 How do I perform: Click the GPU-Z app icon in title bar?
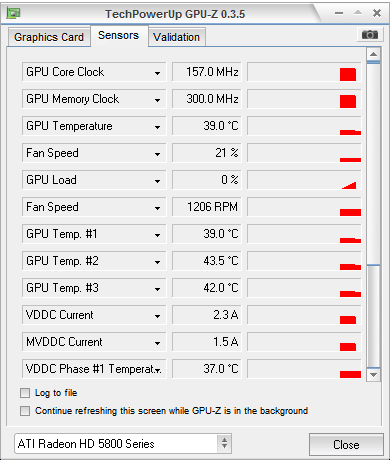tap(14, 13)
